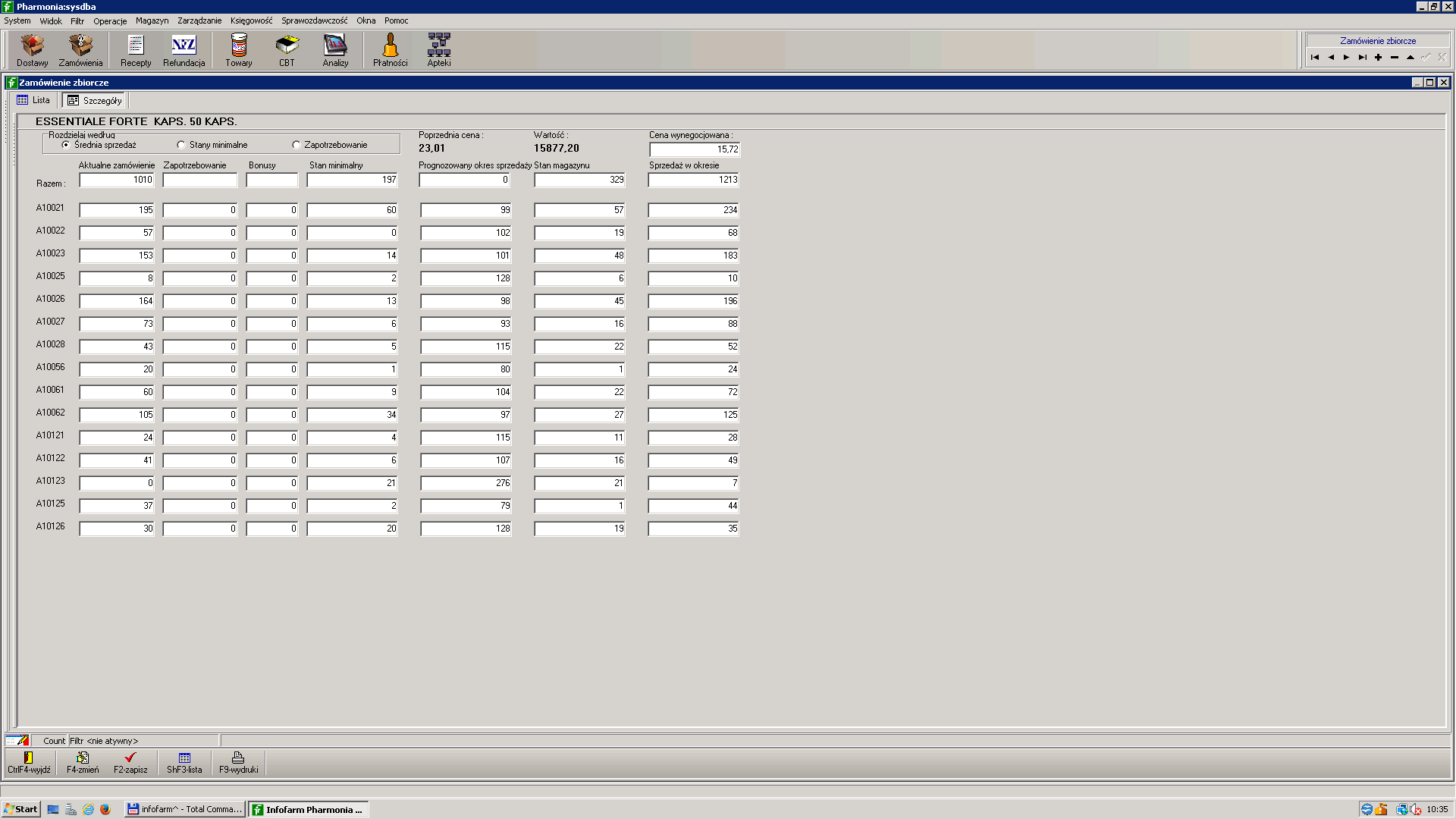Select the Średnia sprzedaż radio button

[x=66, y=145]
